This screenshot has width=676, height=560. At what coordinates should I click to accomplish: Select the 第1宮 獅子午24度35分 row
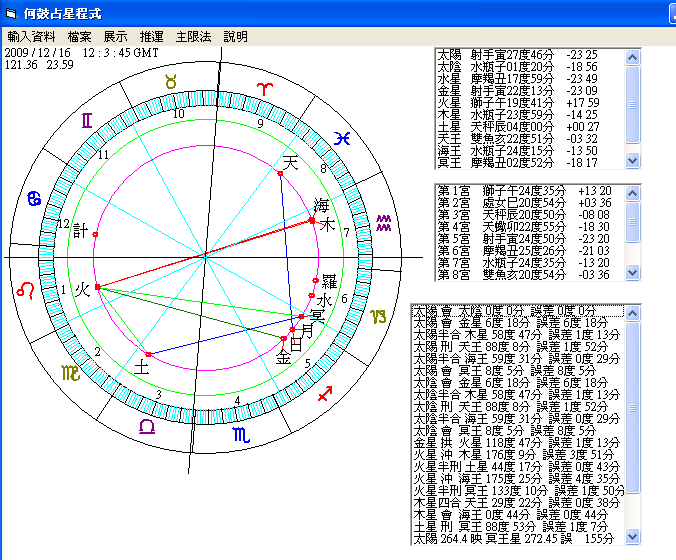coord(530,191)
